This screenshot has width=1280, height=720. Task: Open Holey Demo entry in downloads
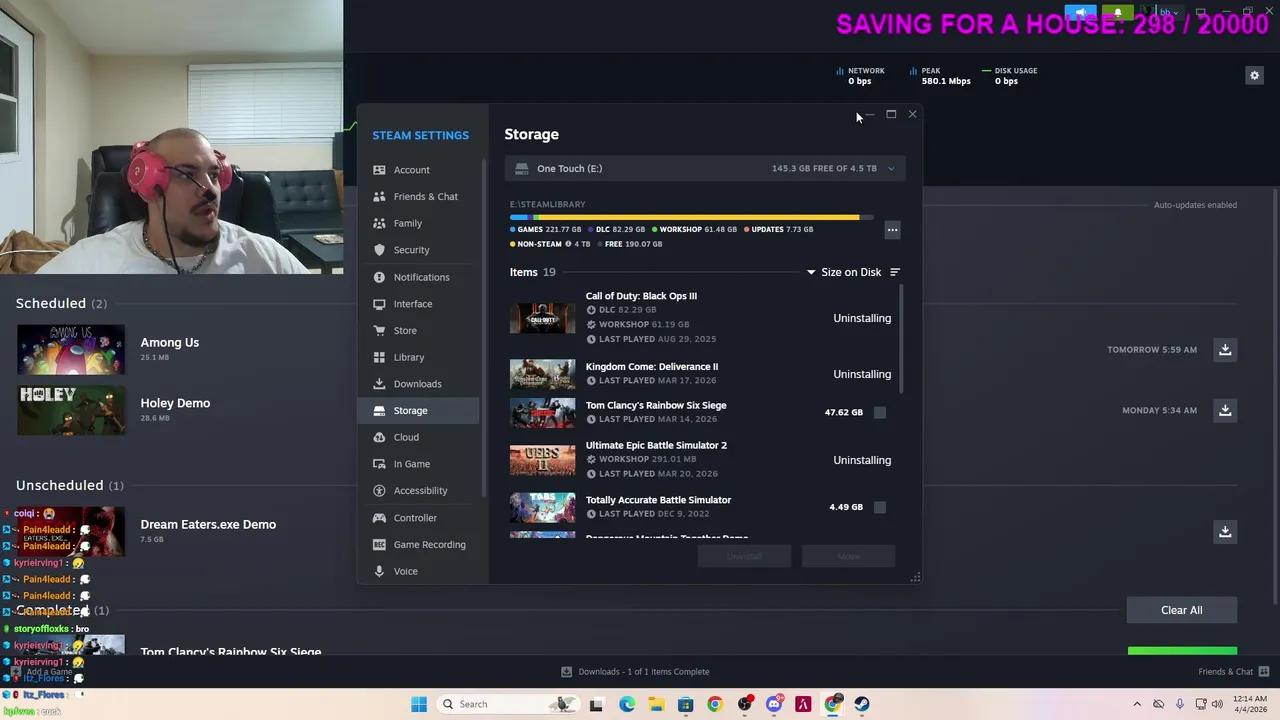click(175, 403)
